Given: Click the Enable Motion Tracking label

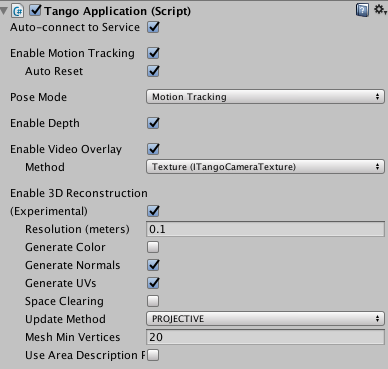Looking at the screenshot, I should pyautogui.click(x=72, y=53).
